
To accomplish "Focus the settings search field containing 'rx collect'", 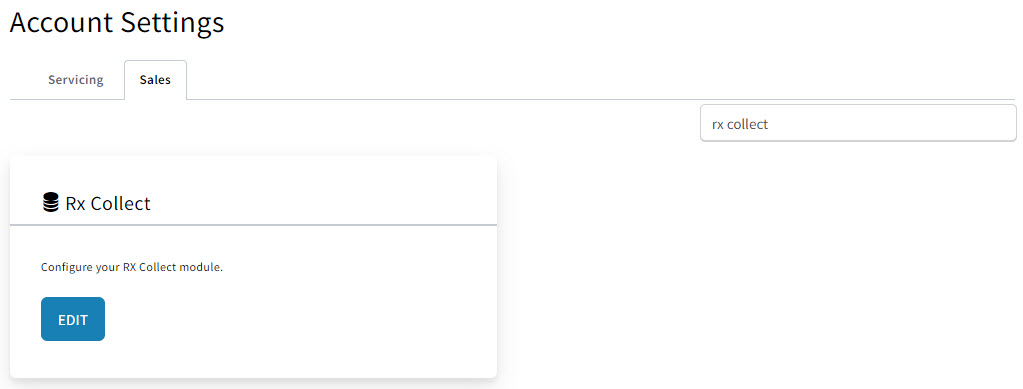I will (858, 123).
